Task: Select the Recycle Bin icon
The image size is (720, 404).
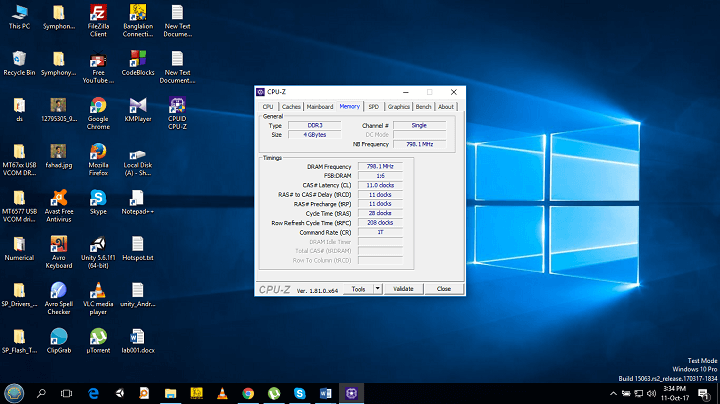Action: coord(18,58)
